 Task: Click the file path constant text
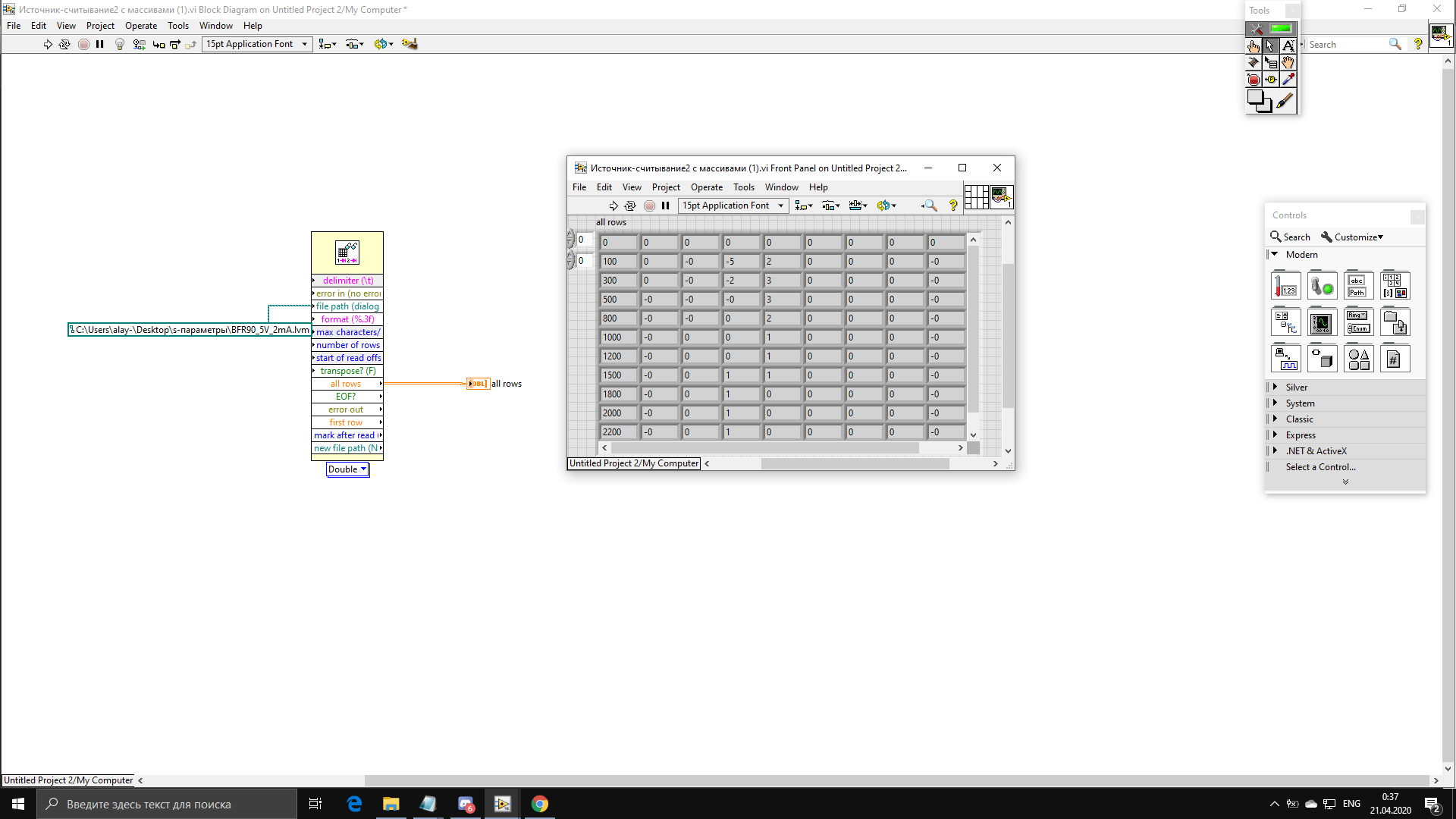192,330
